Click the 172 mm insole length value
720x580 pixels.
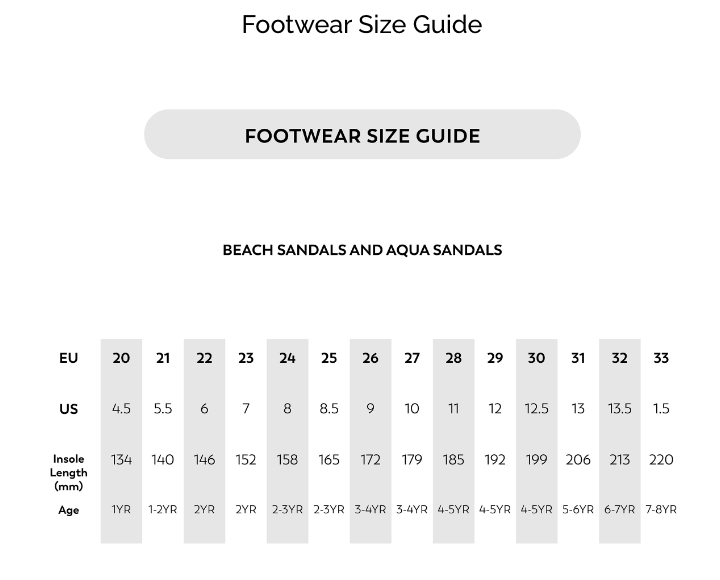pyautogui.click(x=370, y=460)
